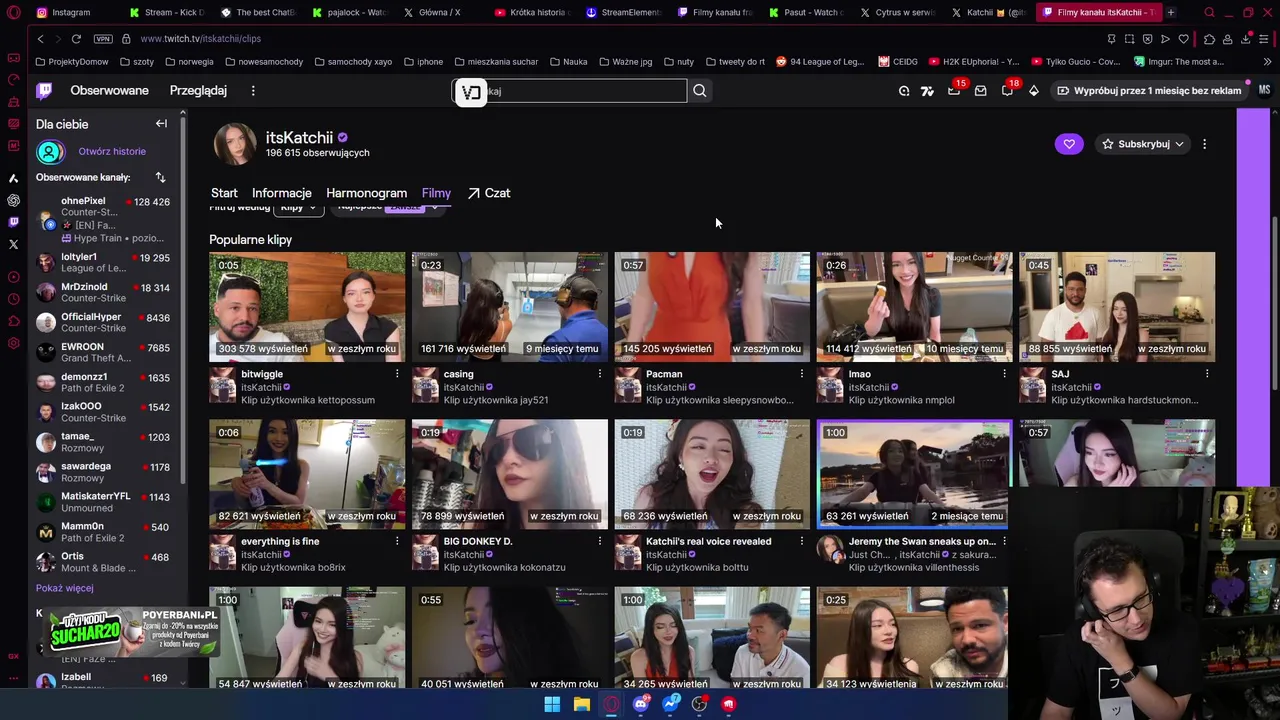Open the browser downloads icon
Image resolution: width=1280 pixels, height=720 pixels.
(1246, 39)
